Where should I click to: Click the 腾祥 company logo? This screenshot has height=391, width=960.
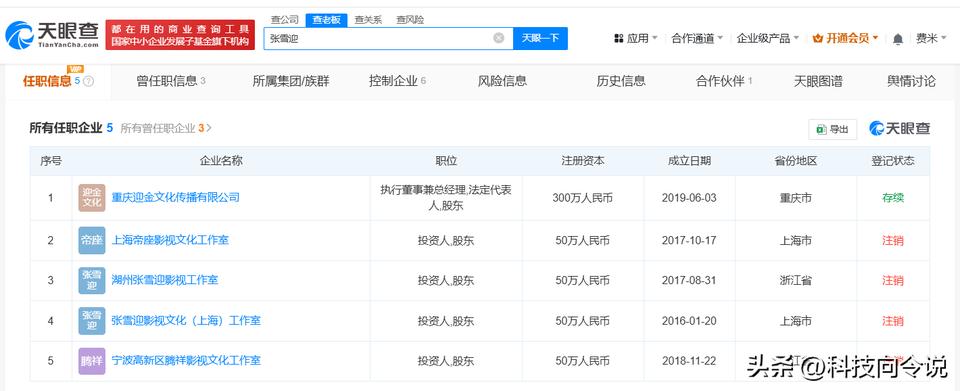tap(92, 361)
